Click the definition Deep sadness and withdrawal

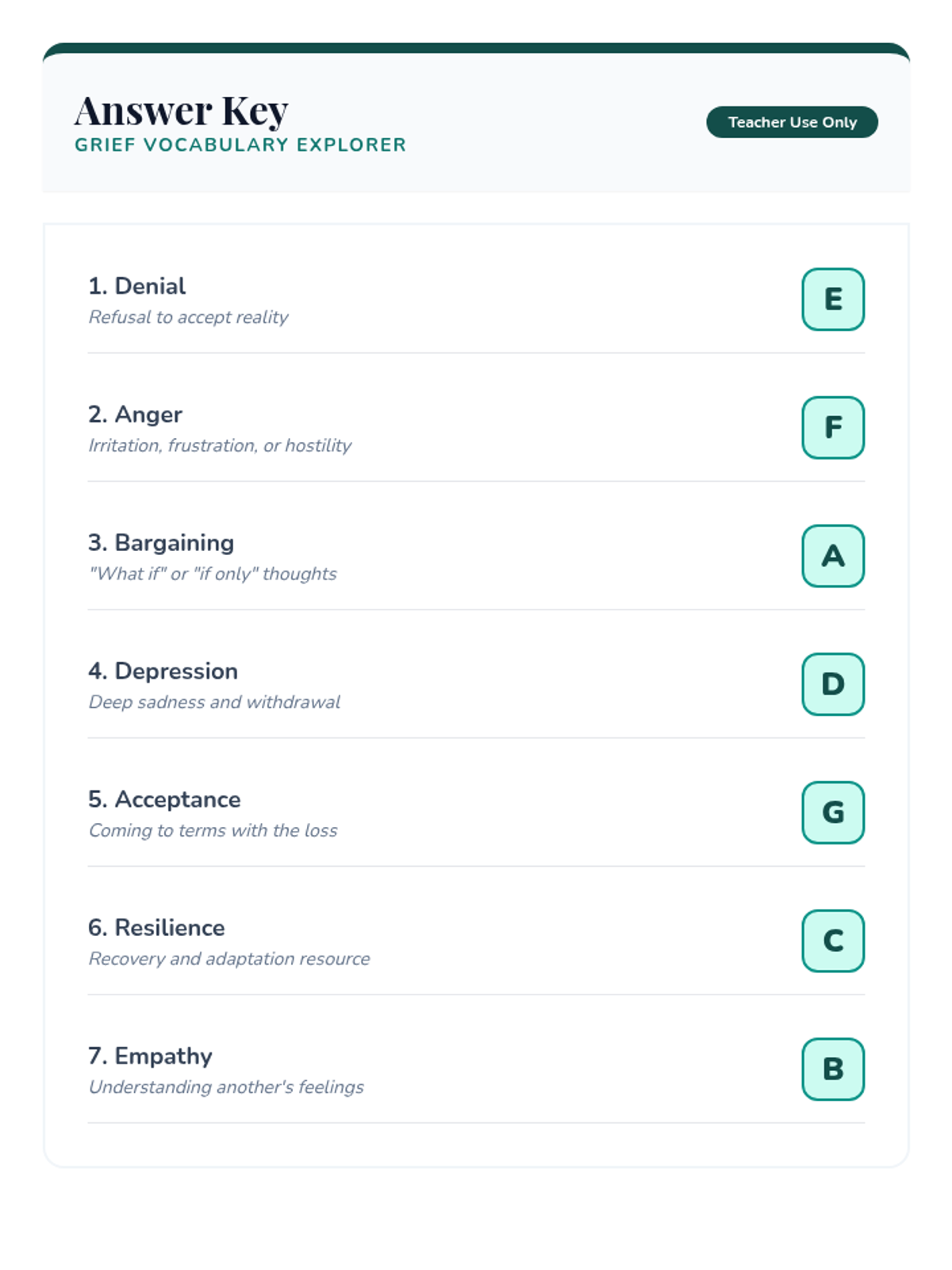[x=214, y=702]
